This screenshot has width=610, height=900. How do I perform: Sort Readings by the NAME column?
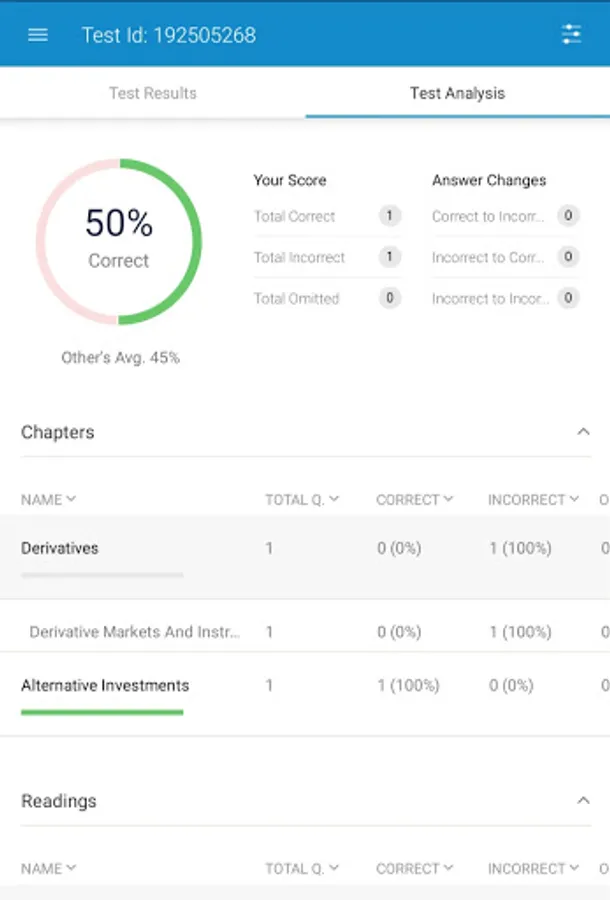(x=48, y=868)
